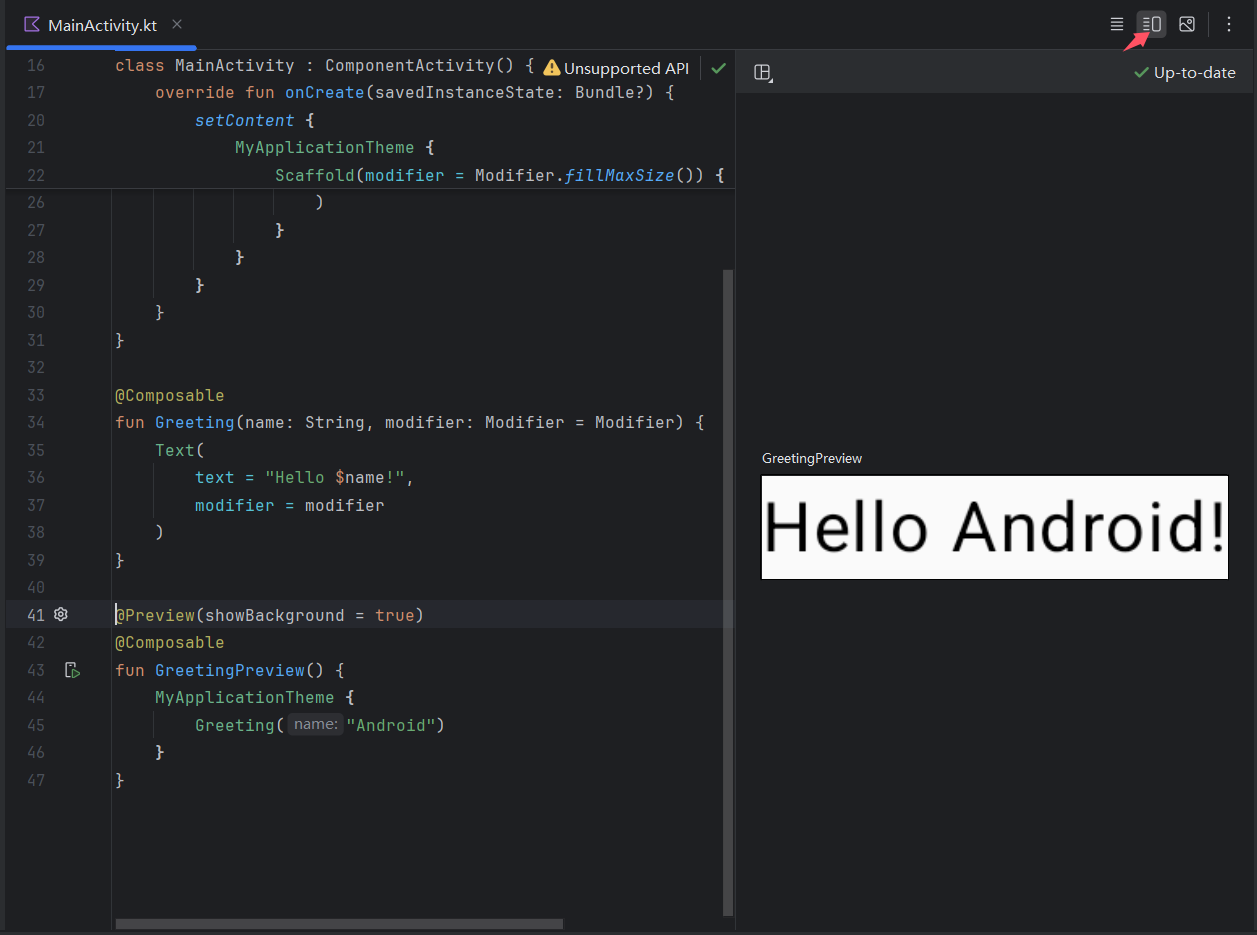Click line number 47 in gutter

36,780
